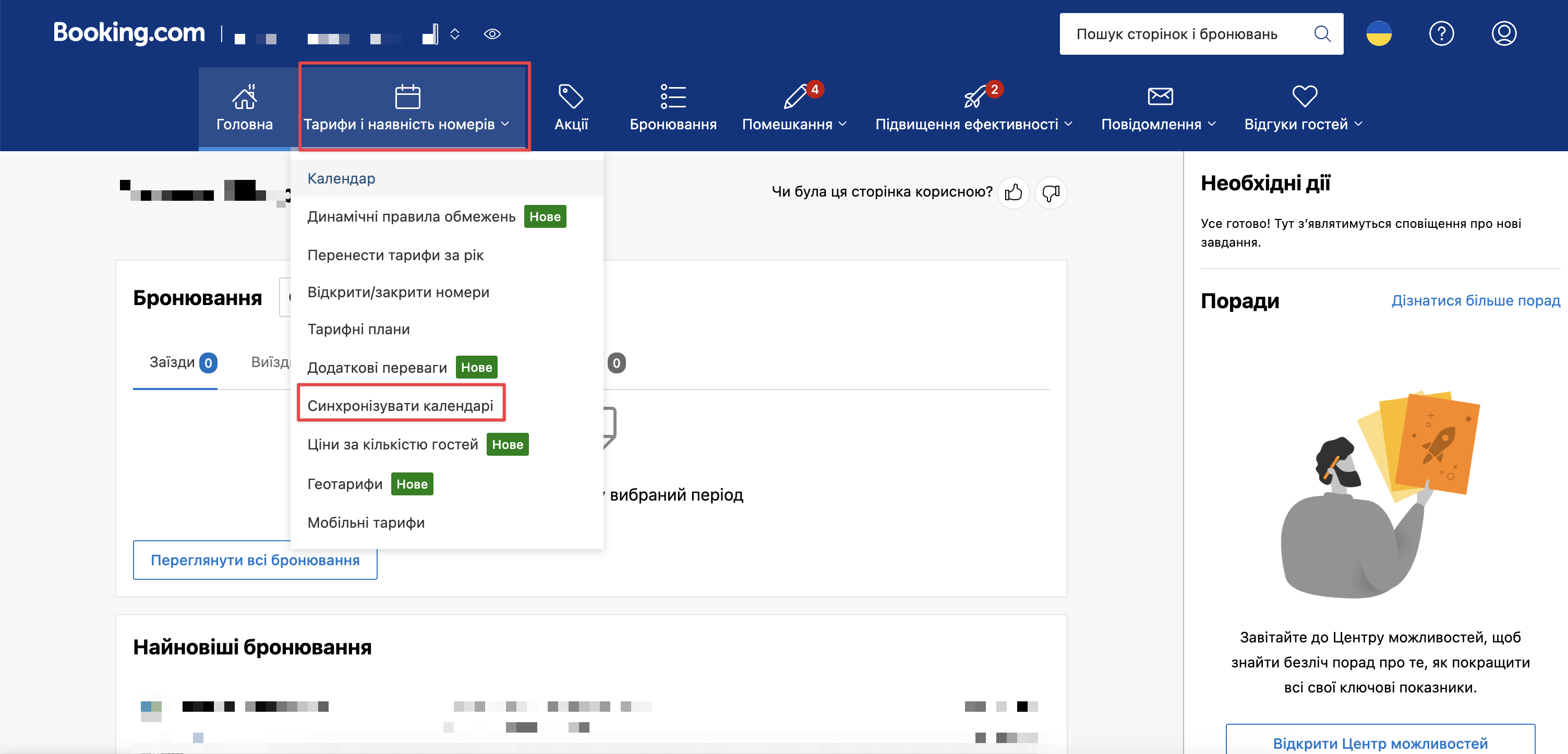
Task: Open the help question mark icon
Action: (x=1441, y=34)
